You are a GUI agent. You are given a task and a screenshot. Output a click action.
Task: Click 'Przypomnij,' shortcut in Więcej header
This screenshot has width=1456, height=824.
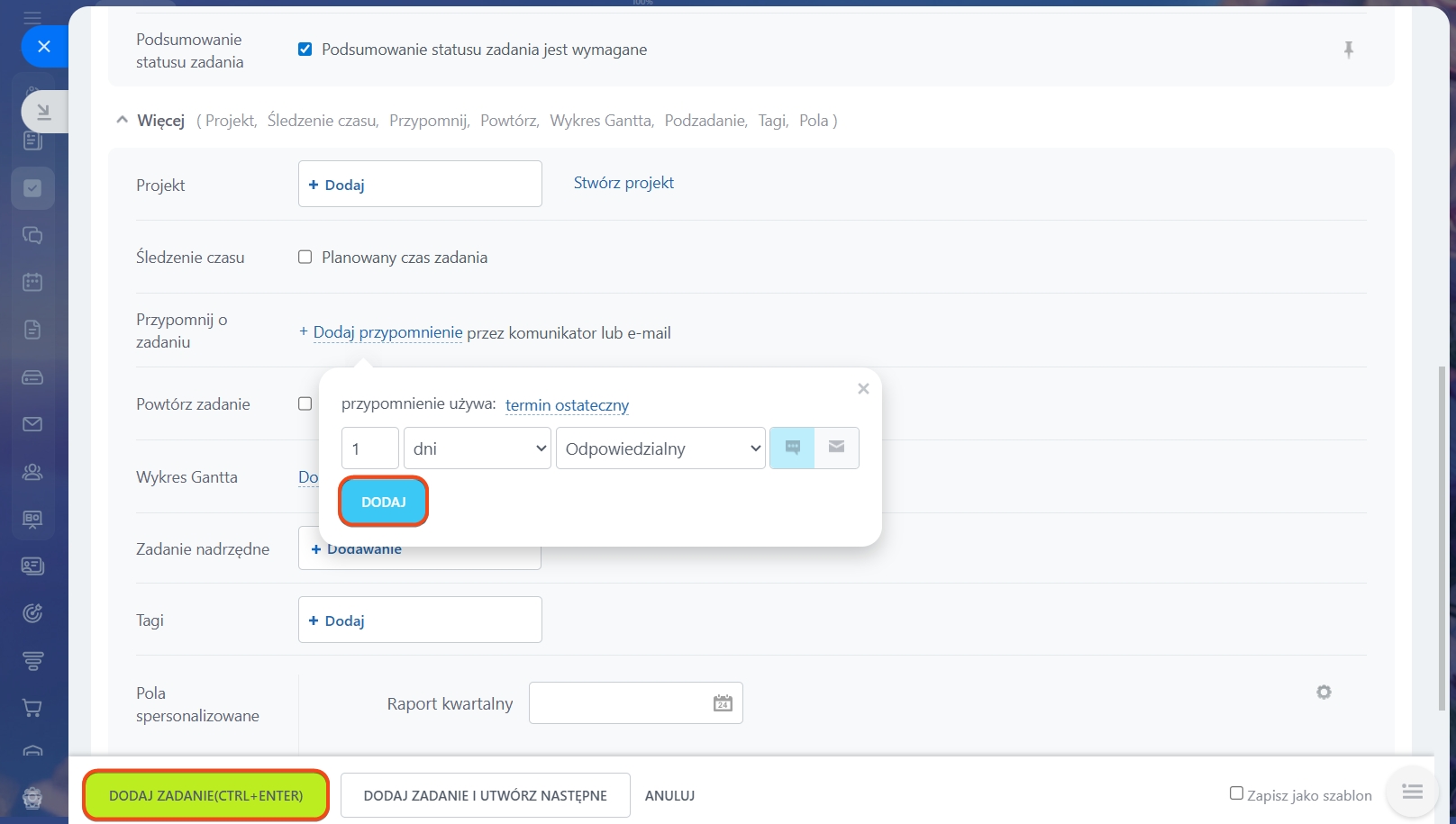430,121
